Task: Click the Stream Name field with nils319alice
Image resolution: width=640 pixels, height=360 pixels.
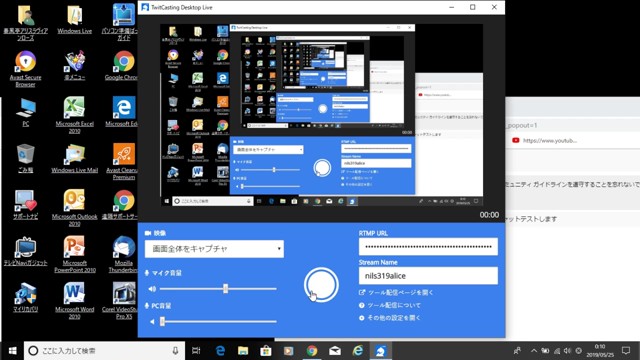Action: (428, 276)
